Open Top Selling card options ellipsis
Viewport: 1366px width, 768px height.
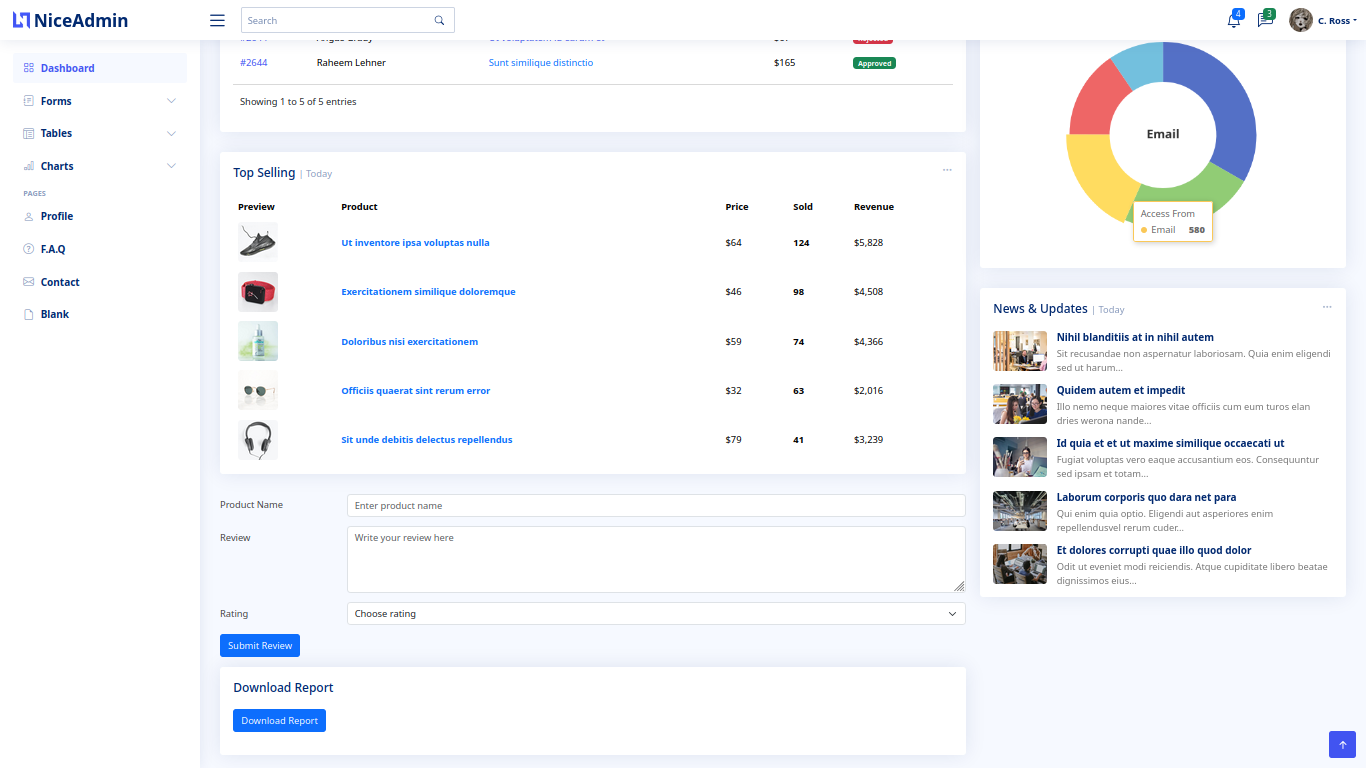tap(947, 170)
